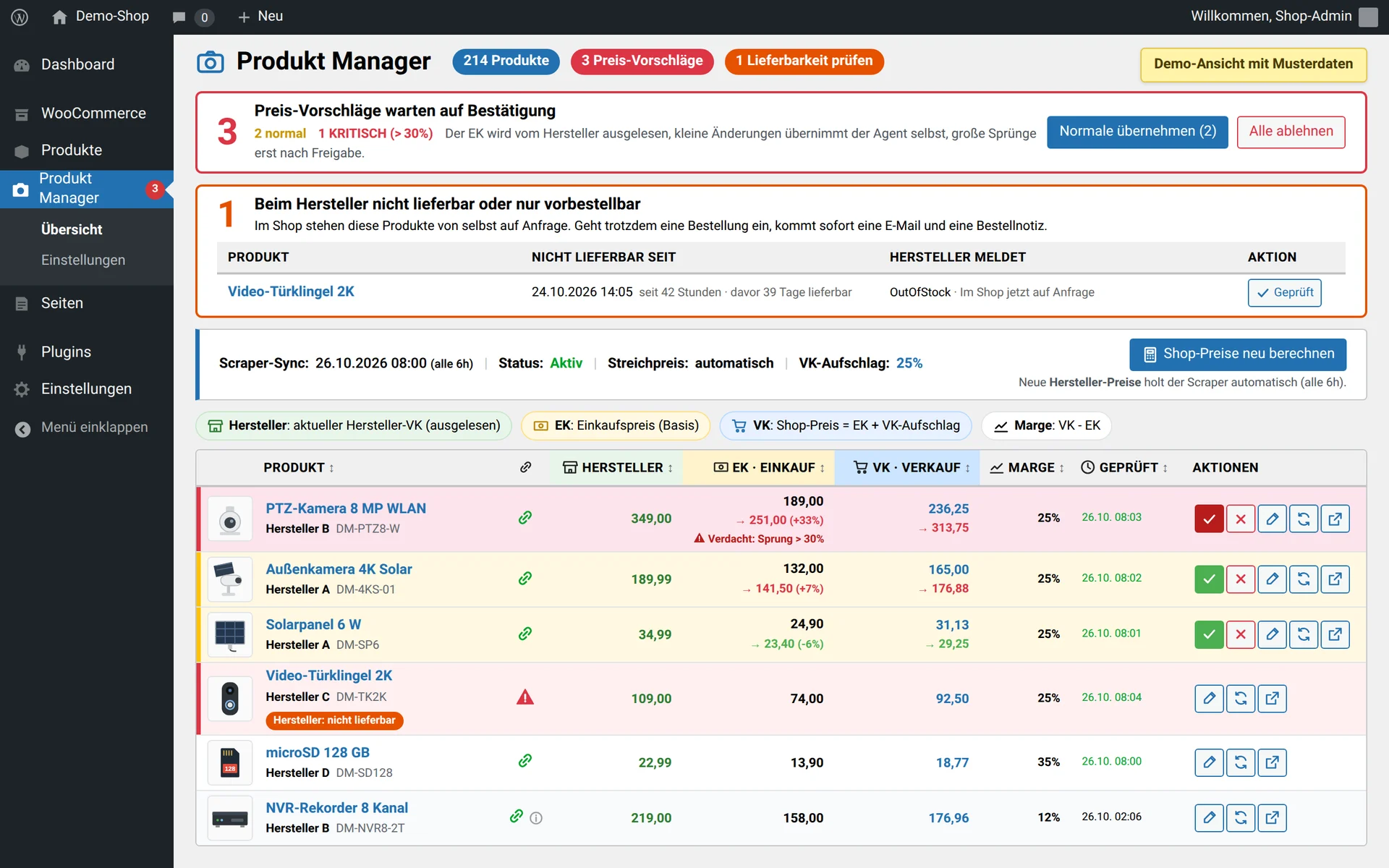Edit the Solarpanel 6 W product
Screen dimensions: 1389x868
click(x=1272, y=634)
